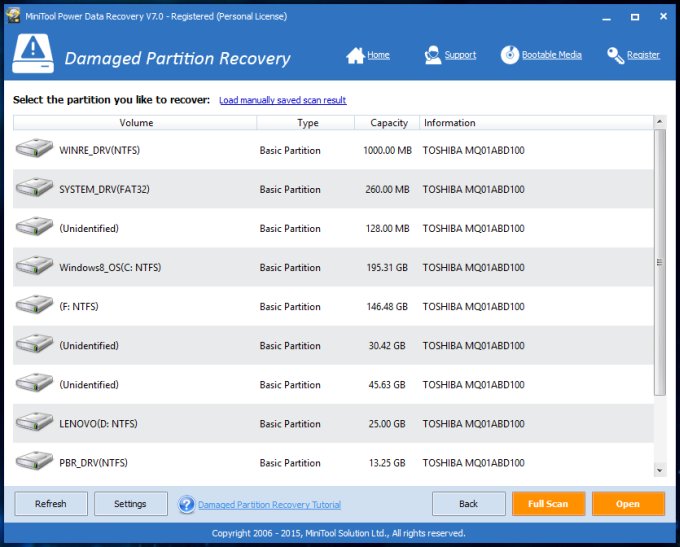Select WINRE_DRV(NTFS) volume name
Image resolution: width=680 pixels, height=547 pixels.
tap(100, 151)
